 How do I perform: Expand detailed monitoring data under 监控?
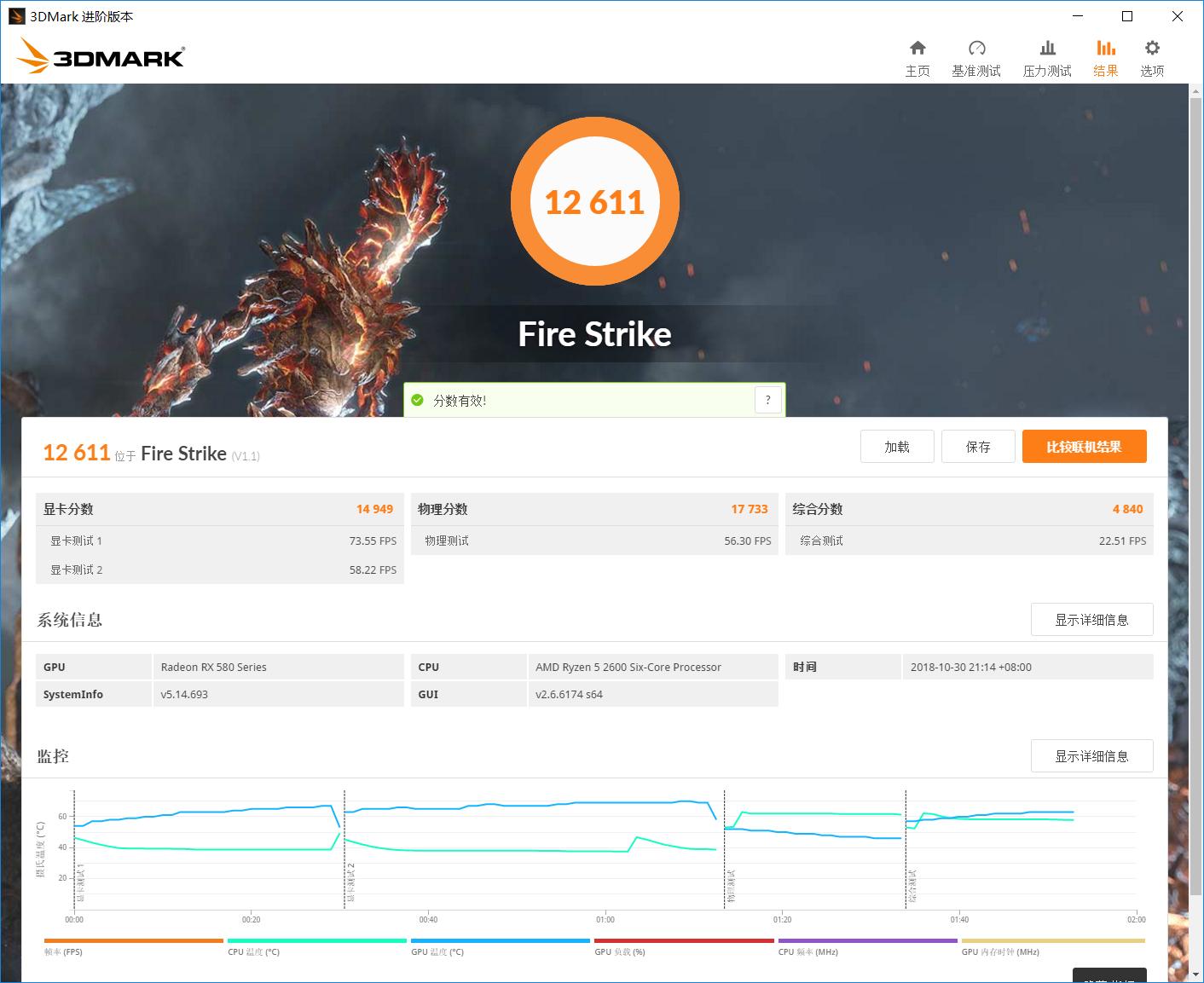coord(1091,756)
